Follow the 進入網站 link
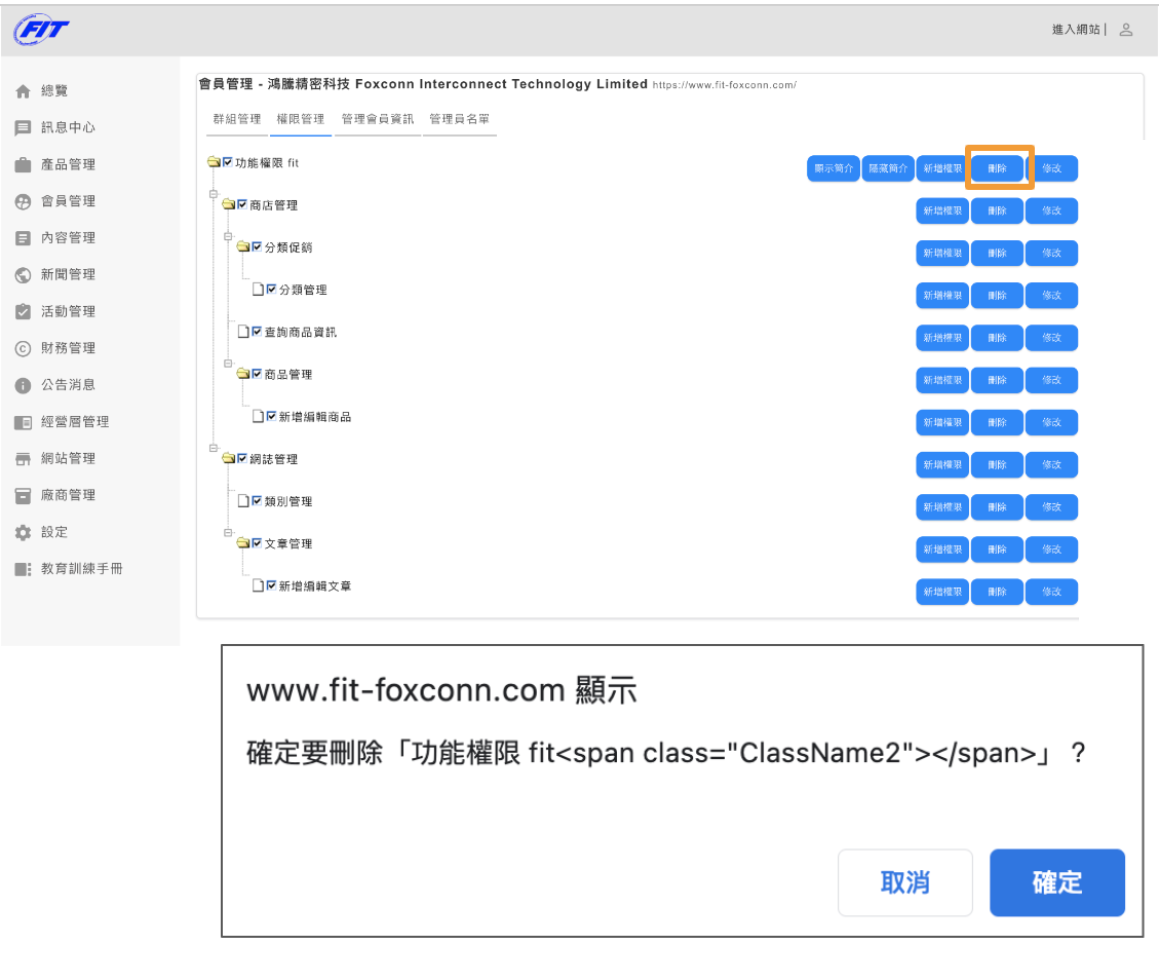Screen dimensions: 1160x956 (x=1076, y=30)
